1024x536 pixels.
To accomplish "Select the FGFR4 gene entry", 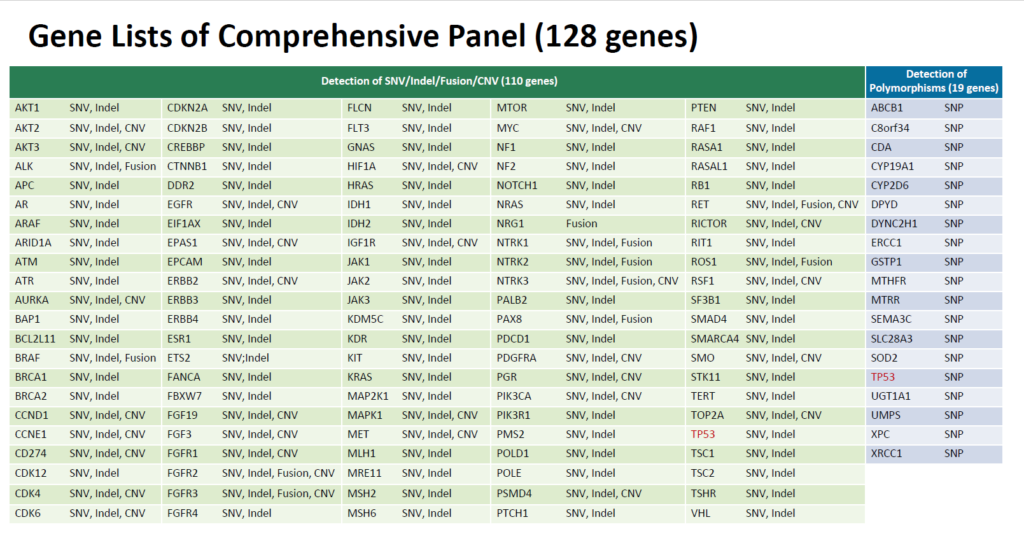I will point(183,513).
